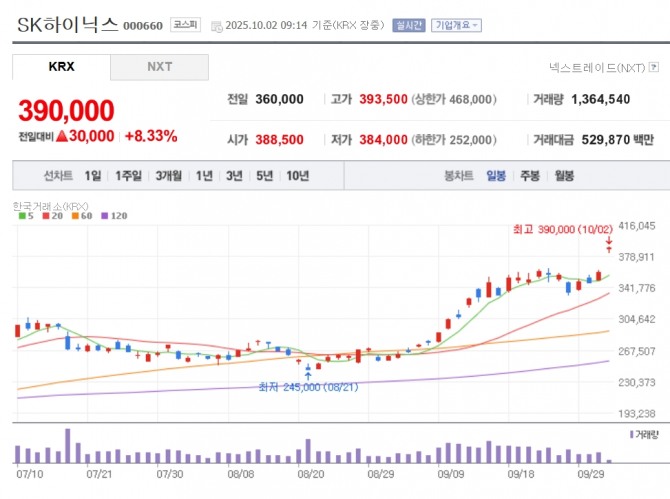The image size is (670, 499).
Task: Click the 상한가 468,000 text
Action: click(x=454, y=99)
